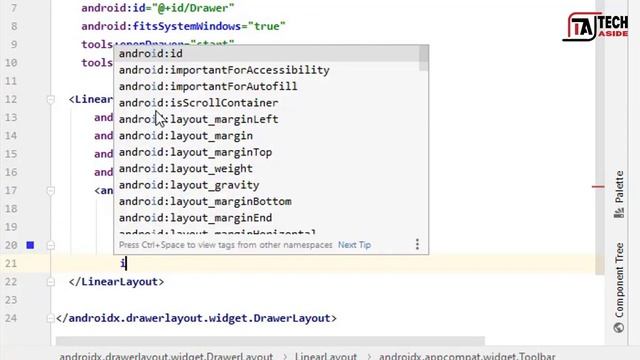Select androidx.appcompat.widget.Toolbar breadcrumb
The width and height of the screenshot is (640, 360).
467,356
